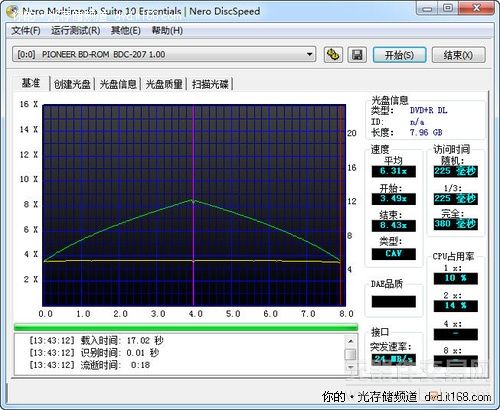
Task: Click the average speed value 6.31x
Action: point(394,171)
